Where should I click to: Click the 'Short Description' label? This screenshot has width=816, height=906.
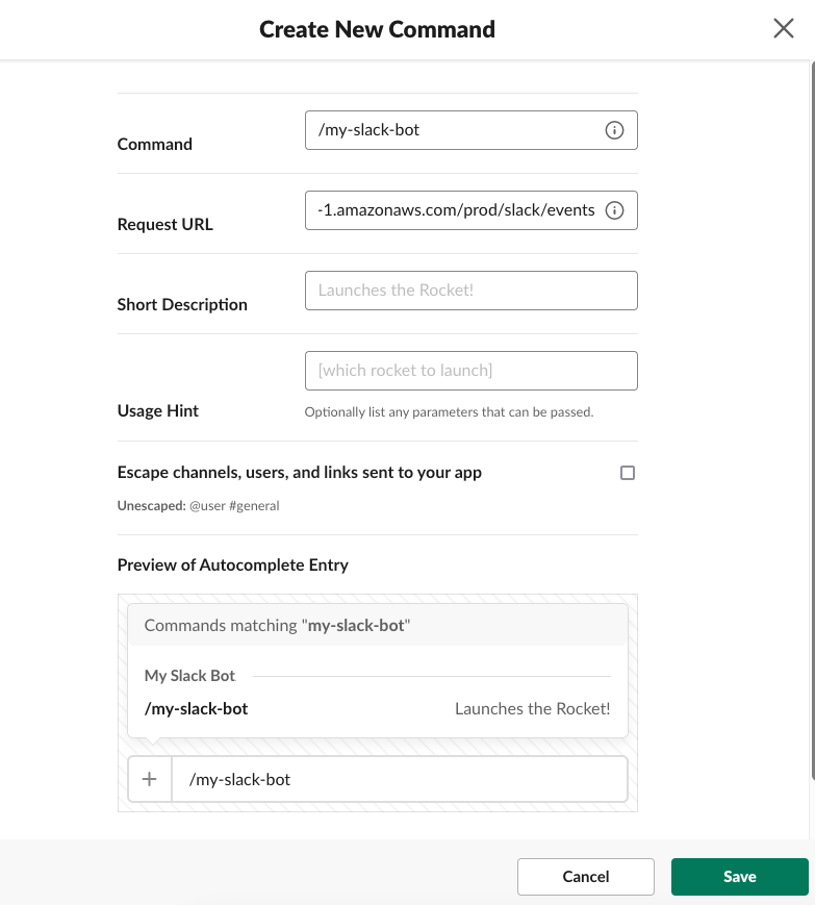tap(182, 305)
